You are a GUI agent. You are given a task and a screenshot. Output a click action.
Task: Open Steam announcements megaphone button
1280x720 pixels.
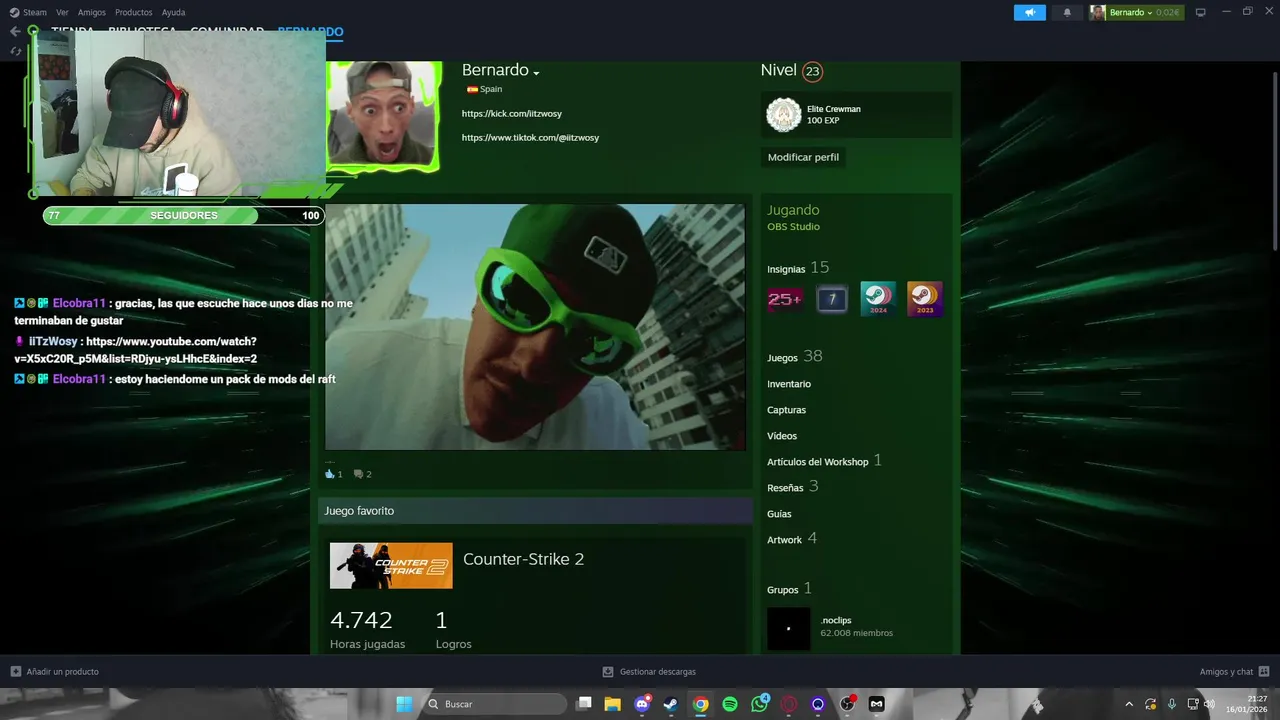click(1029, 12)
